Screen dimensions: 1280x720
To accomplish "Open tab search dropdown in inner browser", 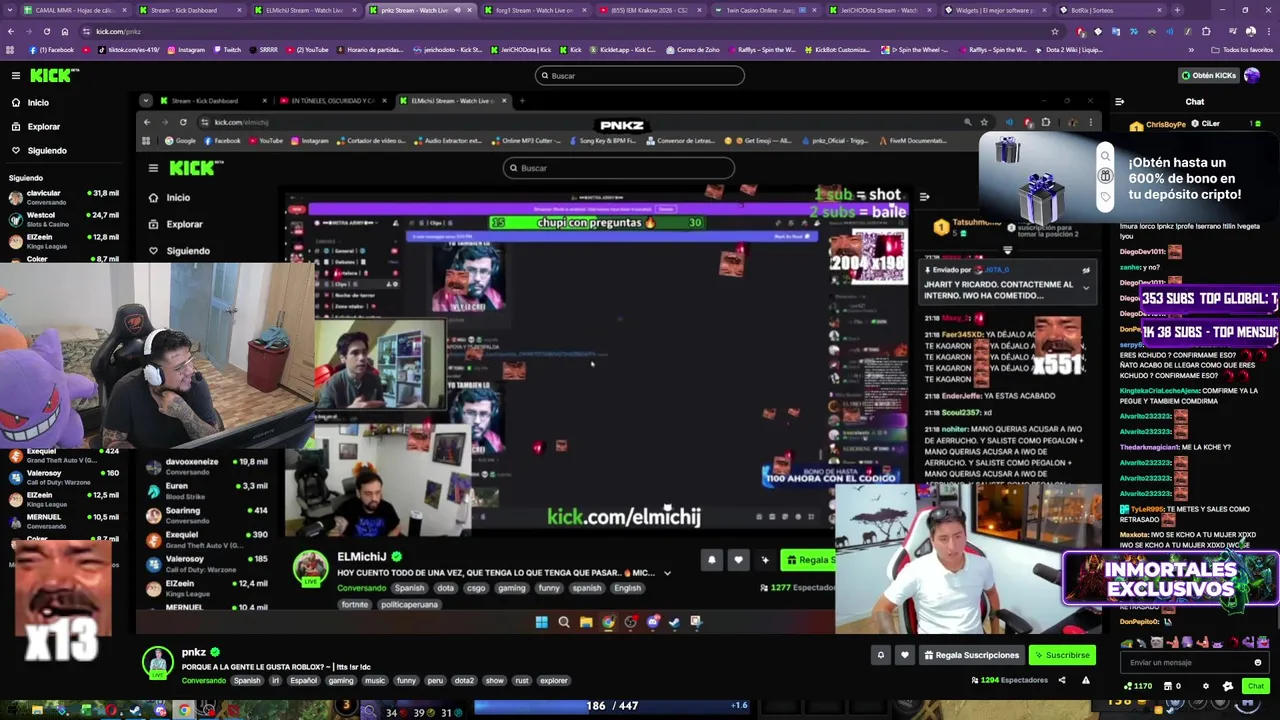I will 145,100.
